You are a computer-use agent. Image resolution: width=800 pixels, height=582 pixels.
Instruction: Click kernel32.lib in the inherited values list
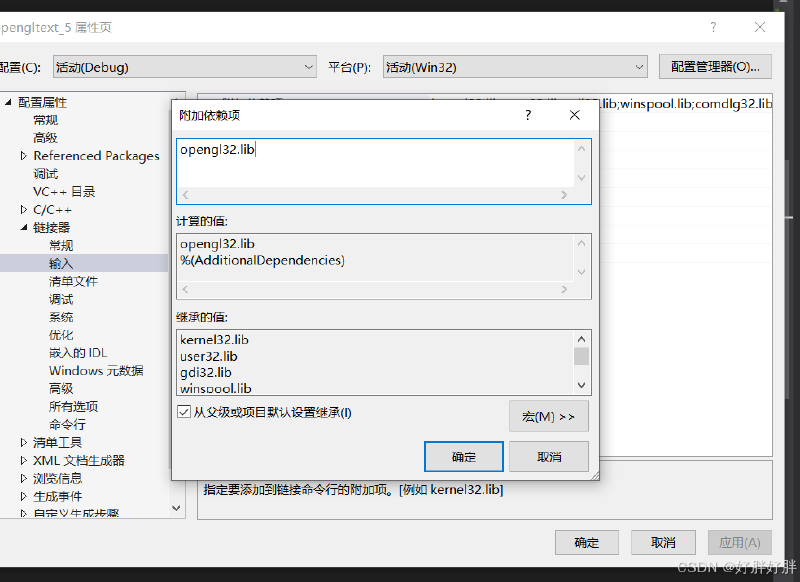pos(214,340)
